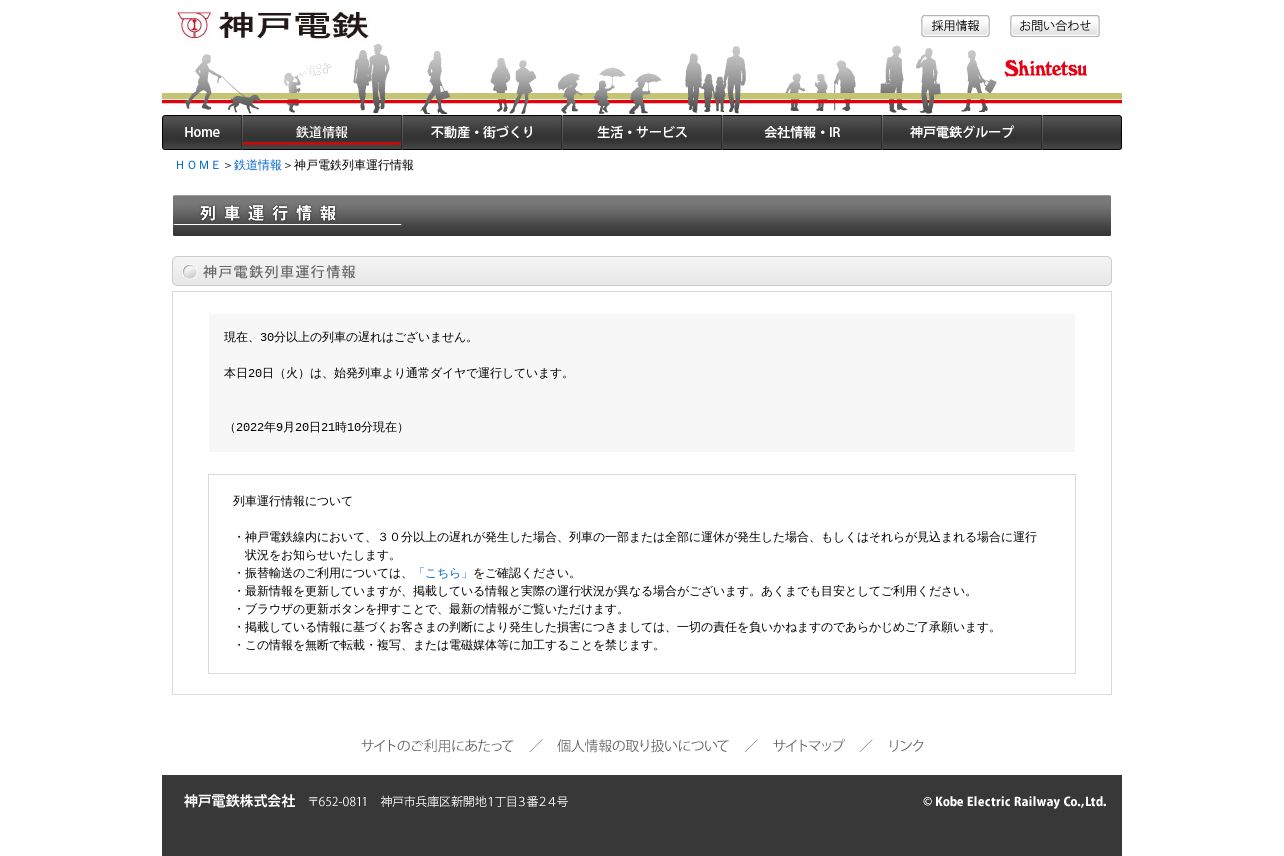Open the 不動産・街づくり menu item
Viewport: 1284px width, 856px height.
pyautogui.click(x=482, y=132)
